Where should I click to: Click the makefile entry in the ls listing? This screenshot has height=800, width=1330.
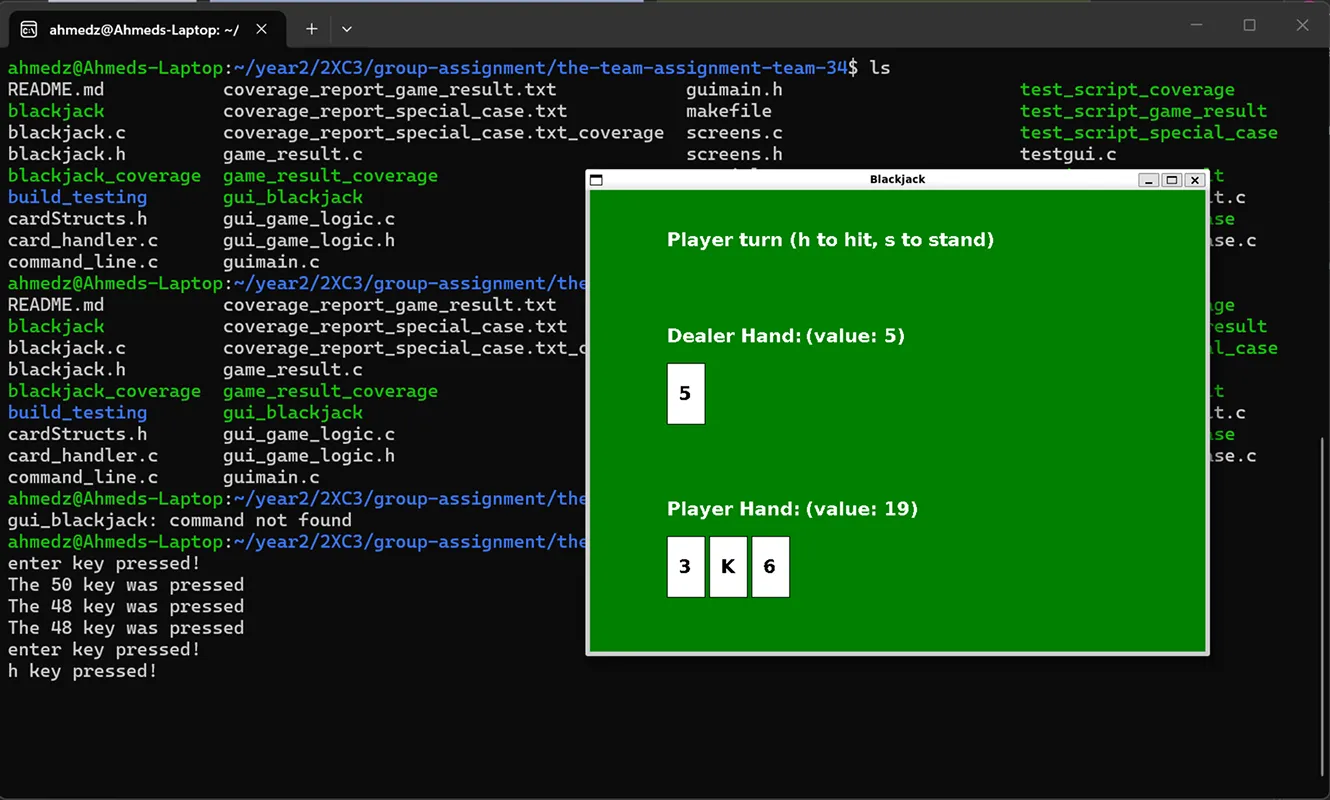(729, 110)
